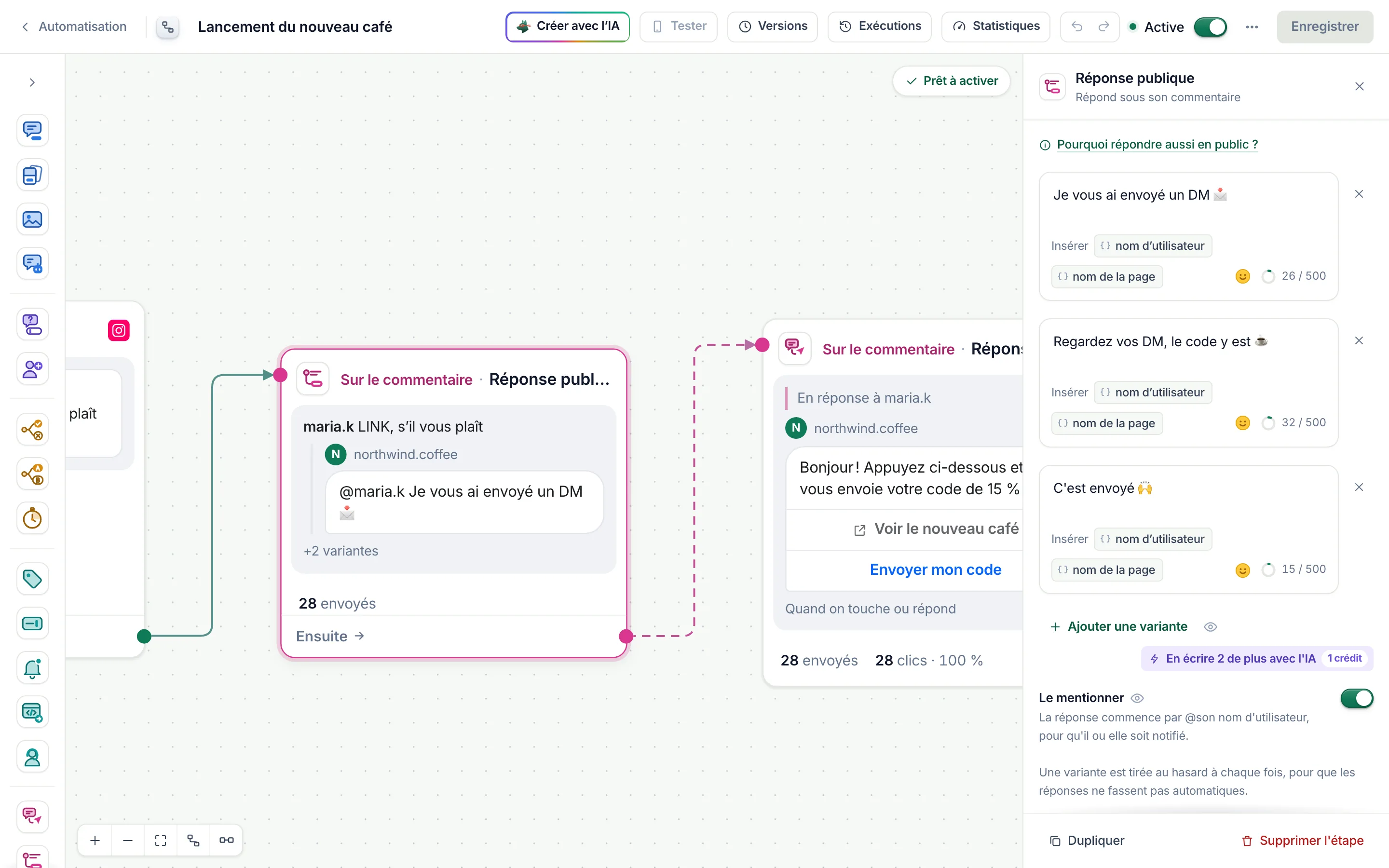Click the eye icon beside Le mentionner
This screenshot has width=1389, height=868.
tap(1137, 698)
